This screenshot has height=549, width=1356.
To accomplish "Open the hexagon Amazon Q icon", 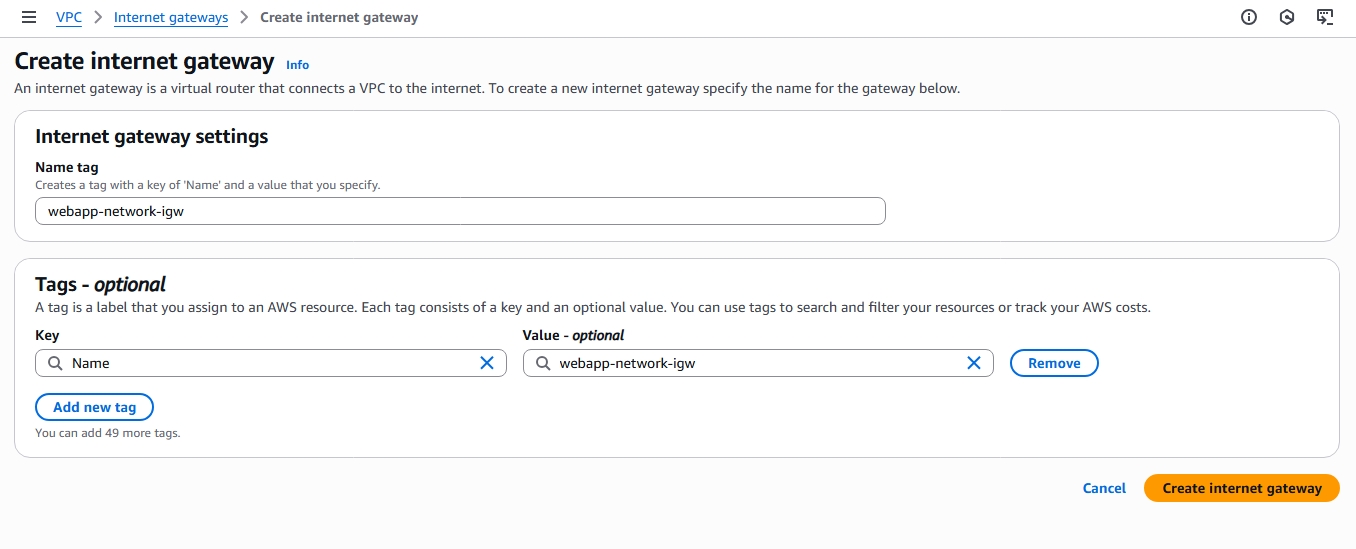I will (x=1287, y=17).
